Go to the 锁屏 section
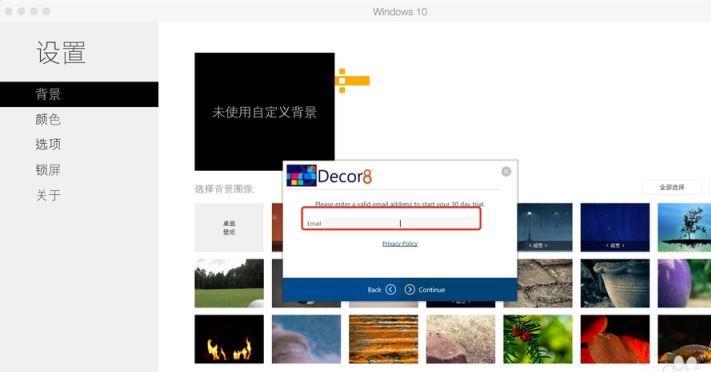 [x=48, y=170]
